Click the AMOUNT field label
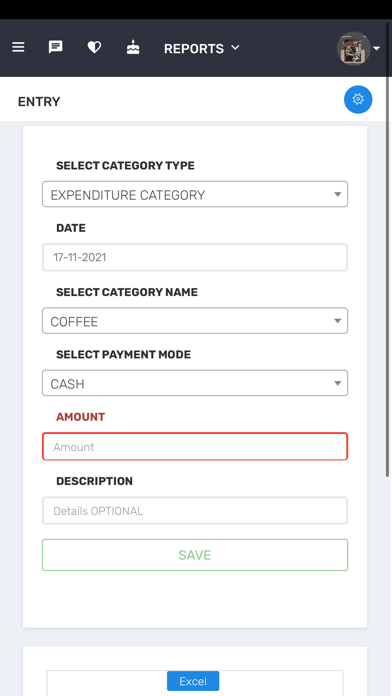 80,417
